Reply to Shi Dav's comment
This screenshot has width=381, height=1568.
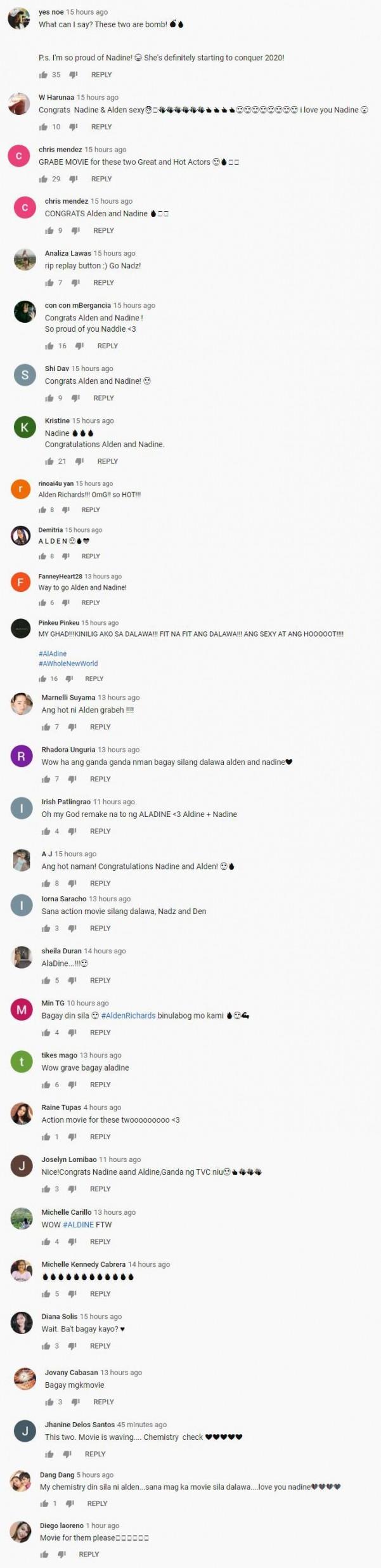pos(103,398)
